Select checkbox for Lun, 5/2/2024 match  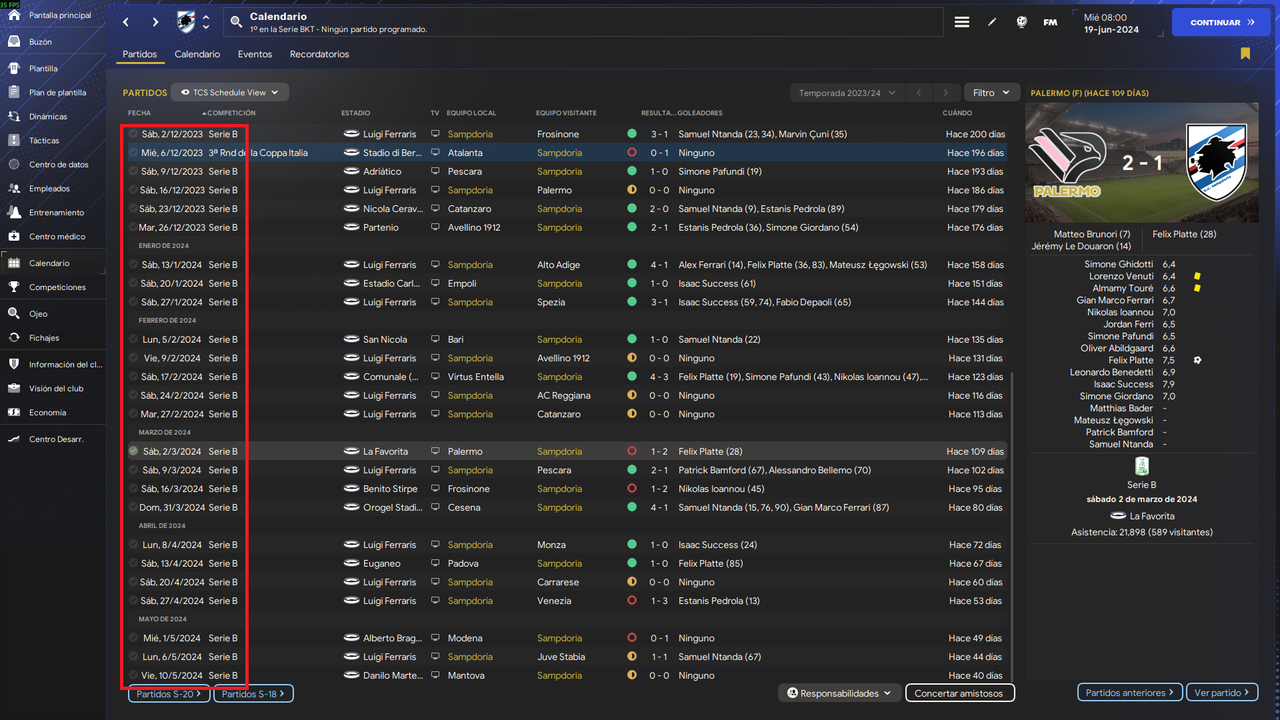[x=133, y=340]
